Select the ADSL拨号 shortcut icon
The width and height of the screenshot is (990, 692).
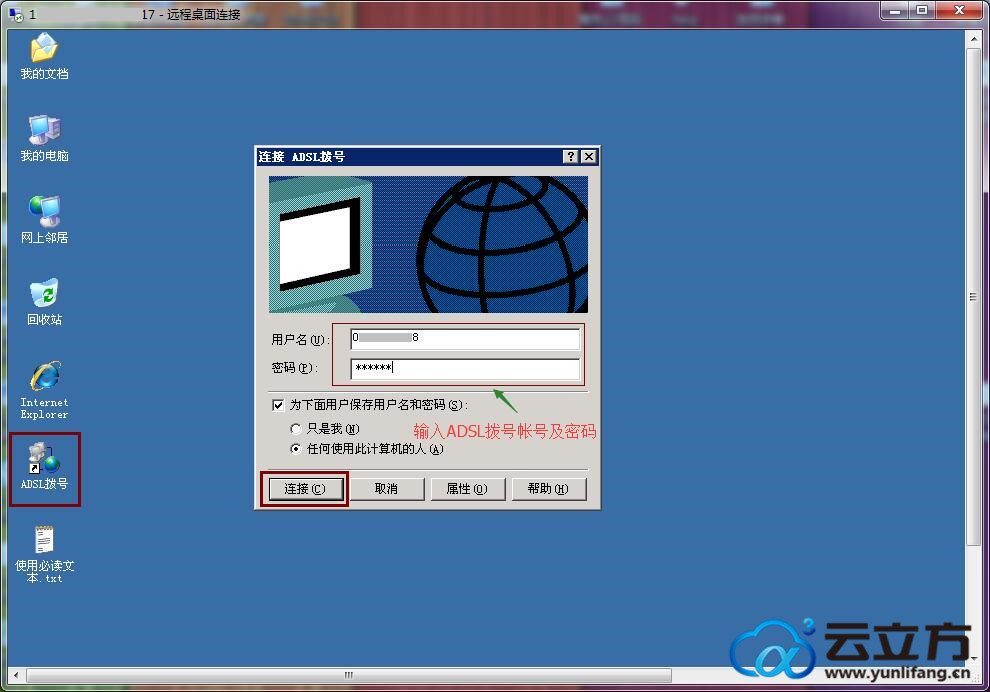point(44,467)
